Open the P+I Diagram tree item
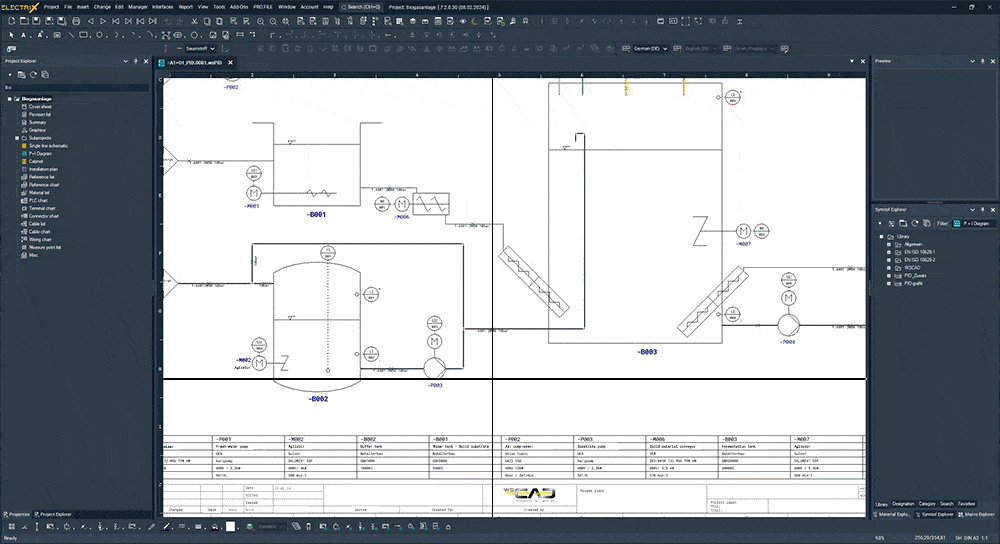The width and height of the screenshot is (1000, 544). coord(40,154)
